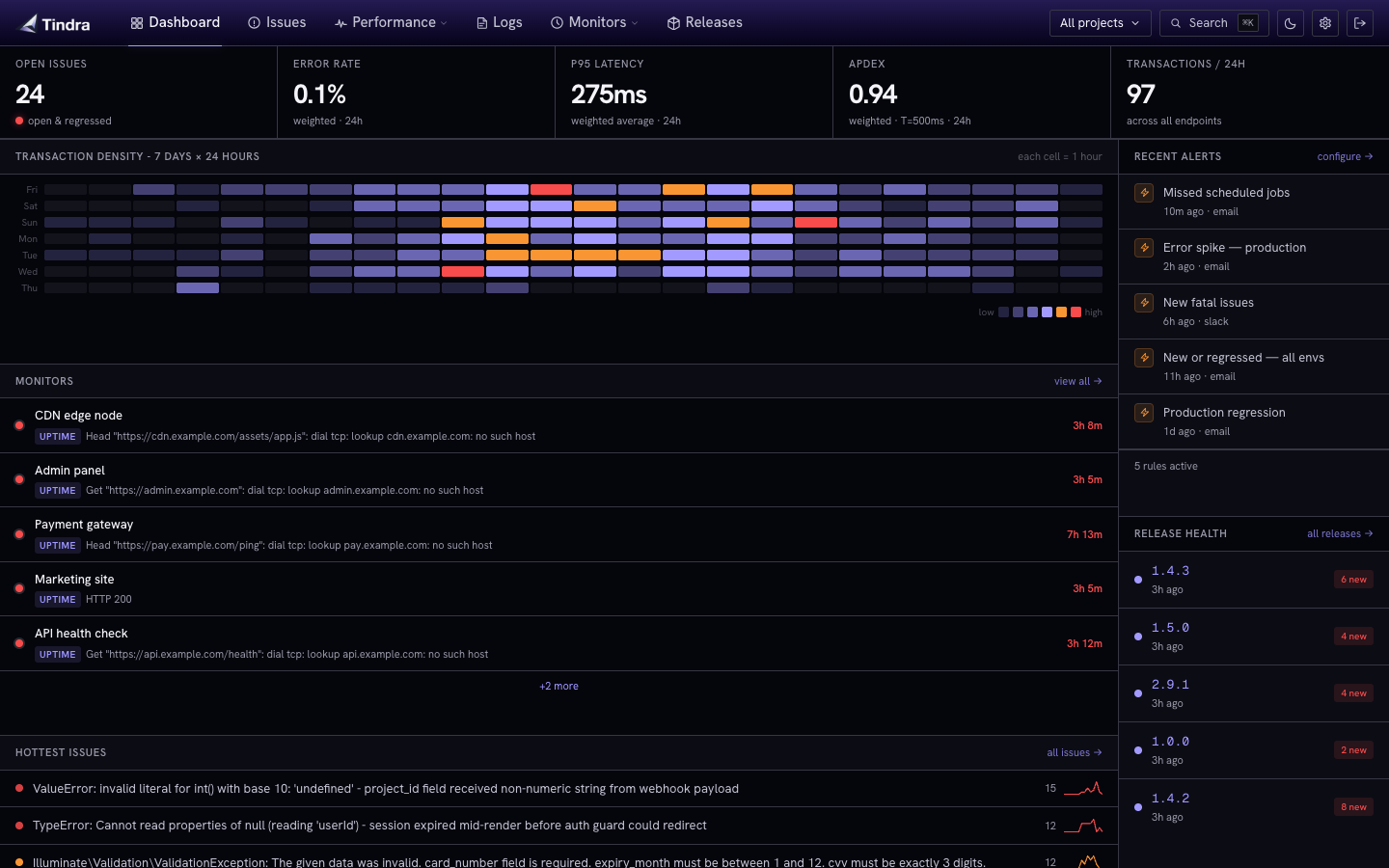This screenshot has width=1389, height=868.
Task: Click the red status dot for Payment gateway
Action: click(x=19, y=534)
